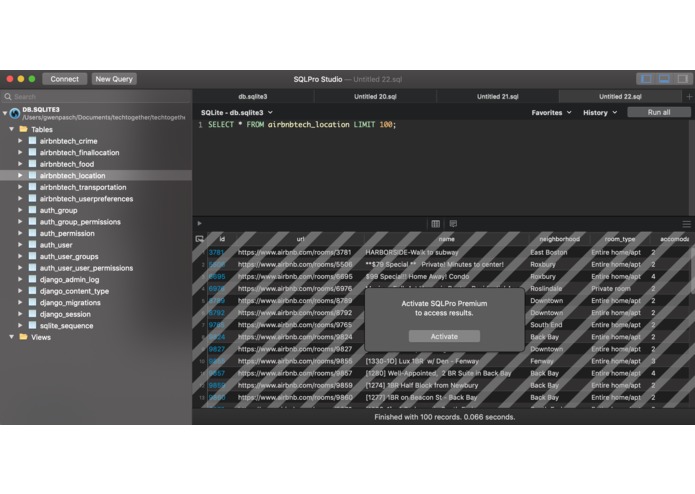695x494 pixels.
Task: Click the Activate button
Action: click(x=444, y=336)
